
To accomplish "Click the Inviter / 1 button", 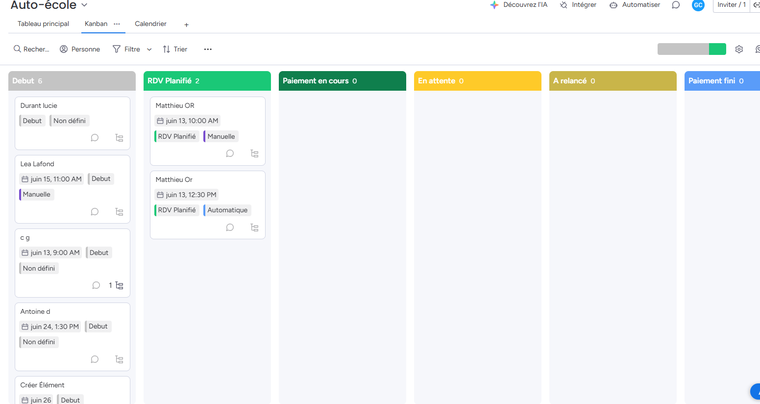I will [x=733, y=5].
